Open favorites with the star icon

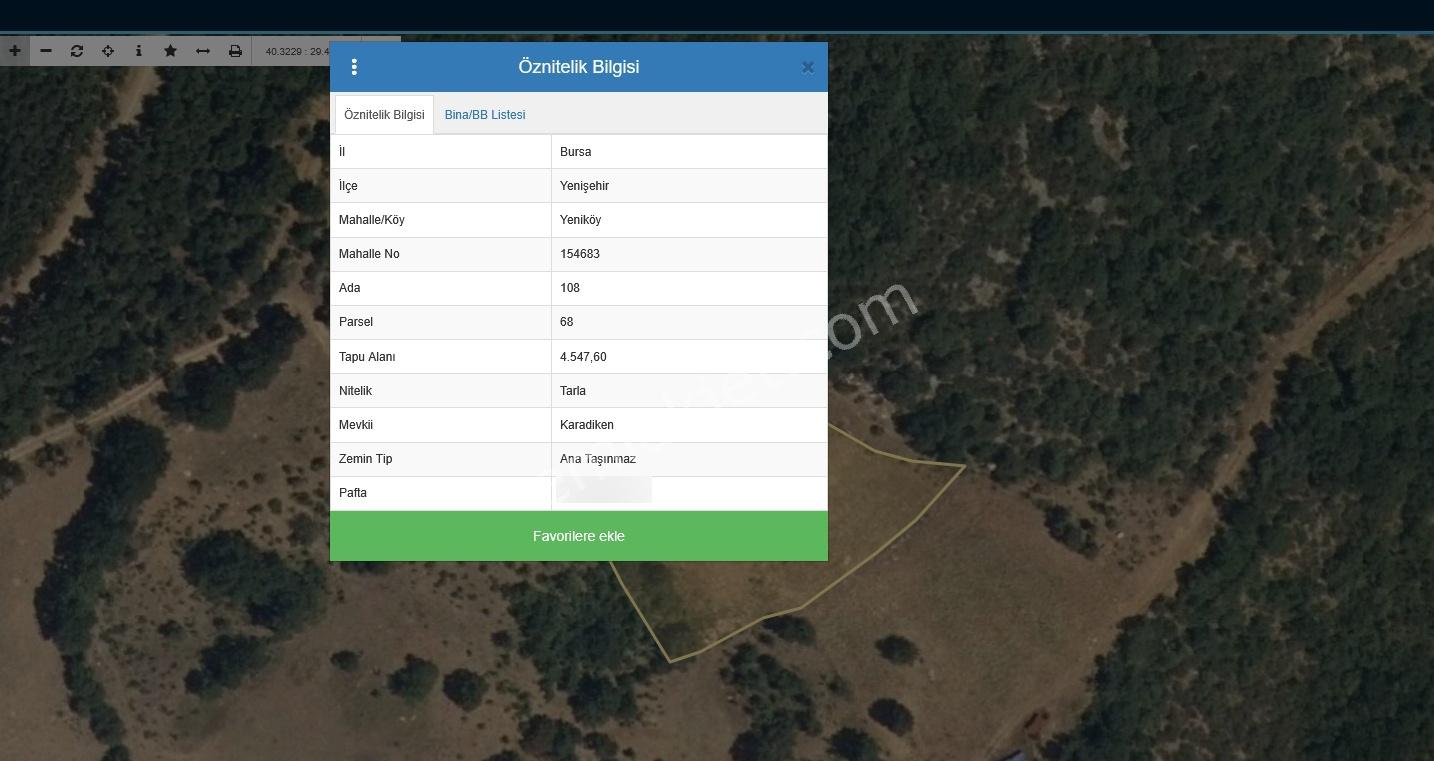click(x=170, y=51)
